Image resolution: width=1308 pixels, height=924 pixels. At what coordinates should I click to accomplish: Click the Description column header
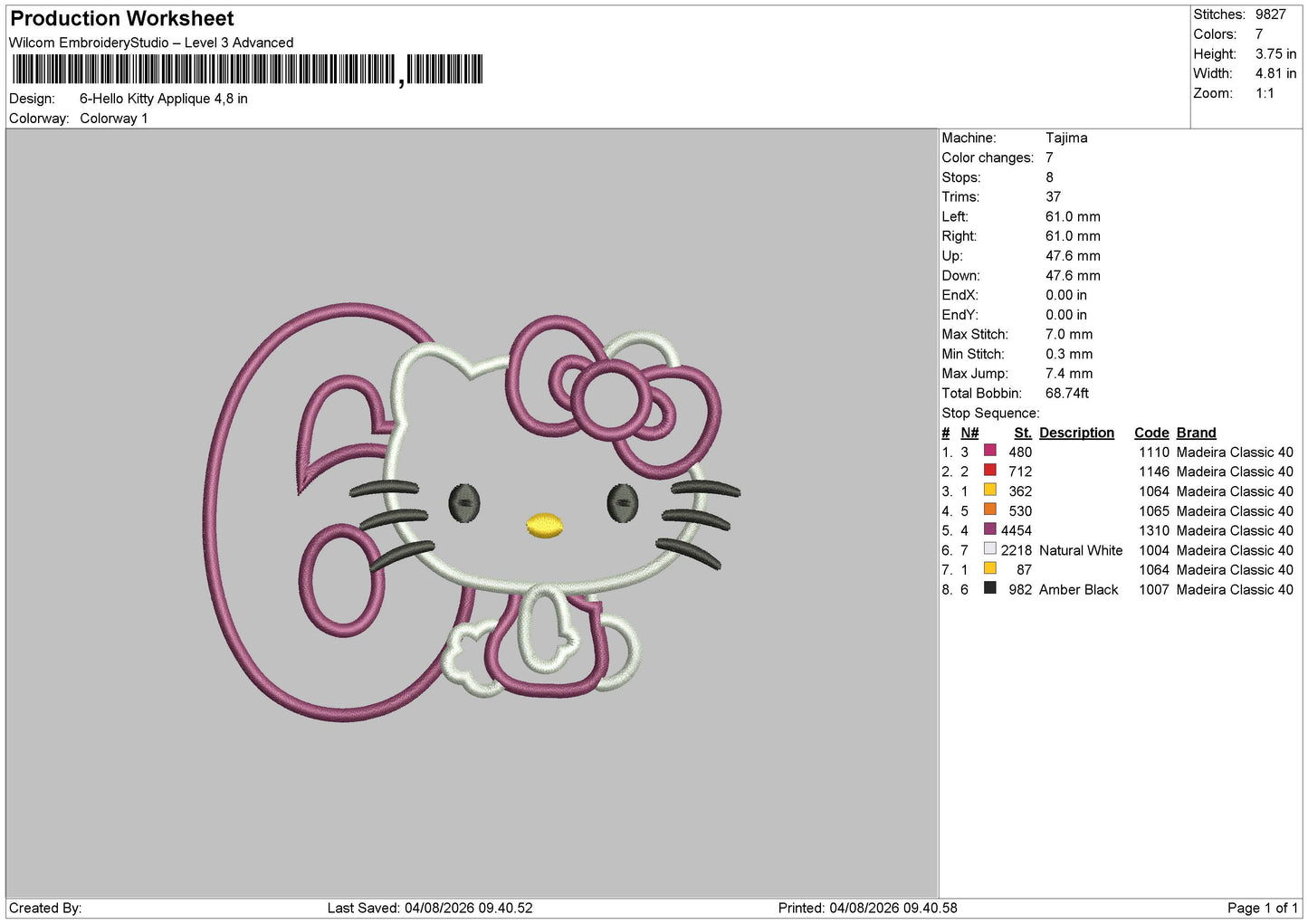click(1076, 433)
